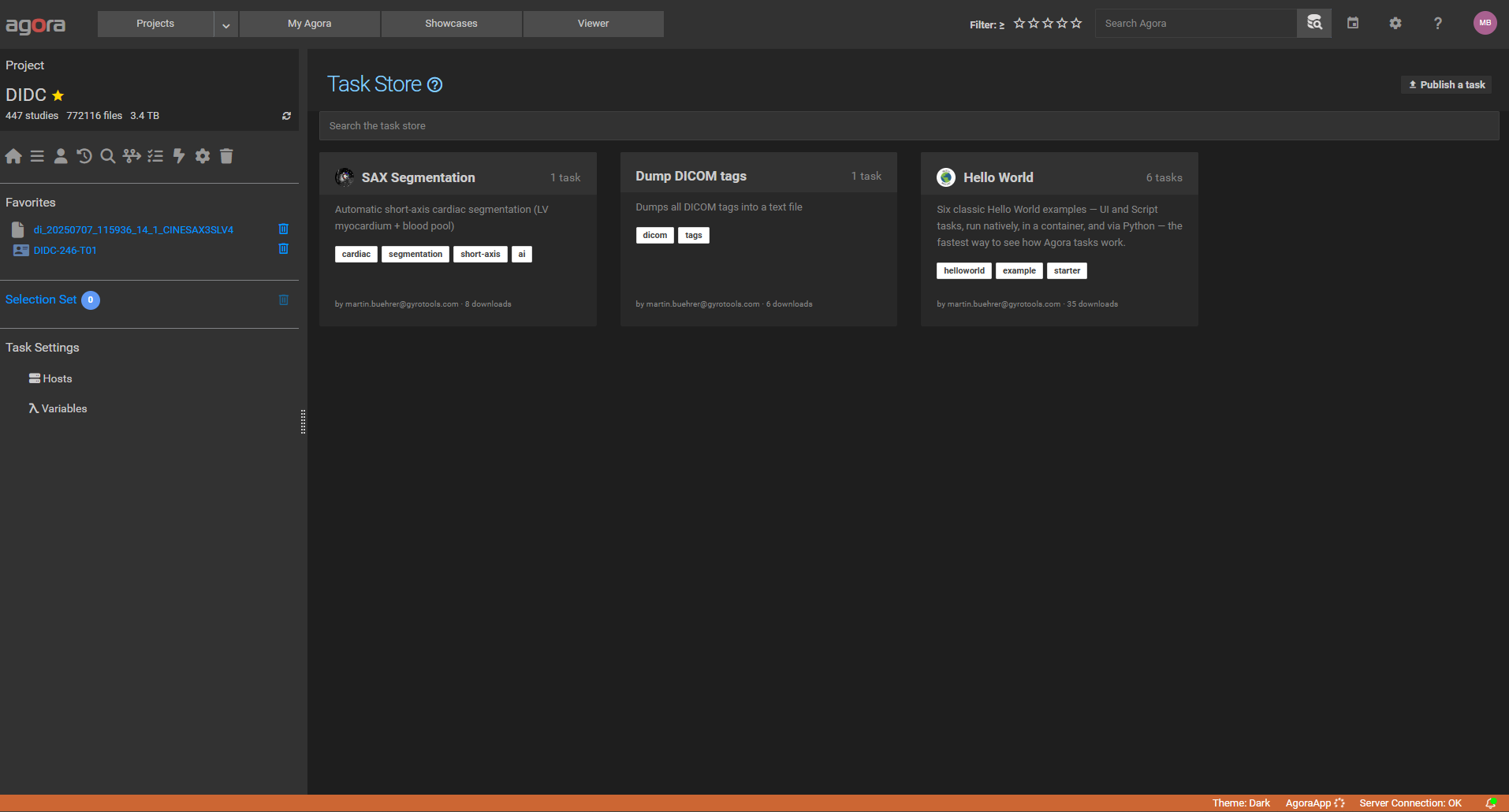
Task: Click Publish a task button
Action: click(1447, 84)
